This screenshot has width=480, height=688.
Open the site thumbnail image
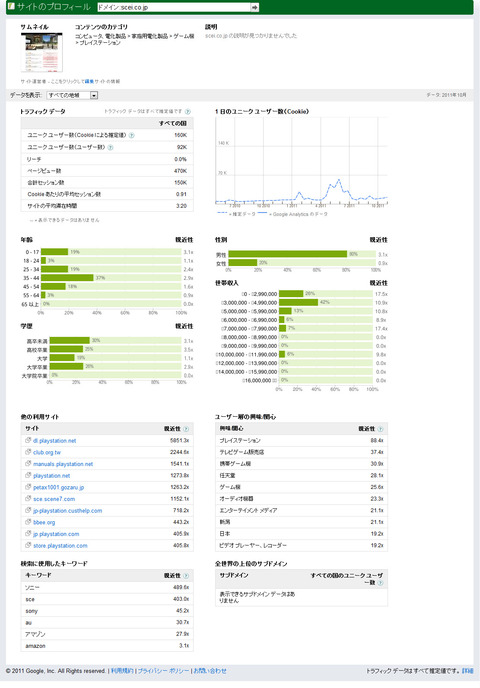(42, 52)
